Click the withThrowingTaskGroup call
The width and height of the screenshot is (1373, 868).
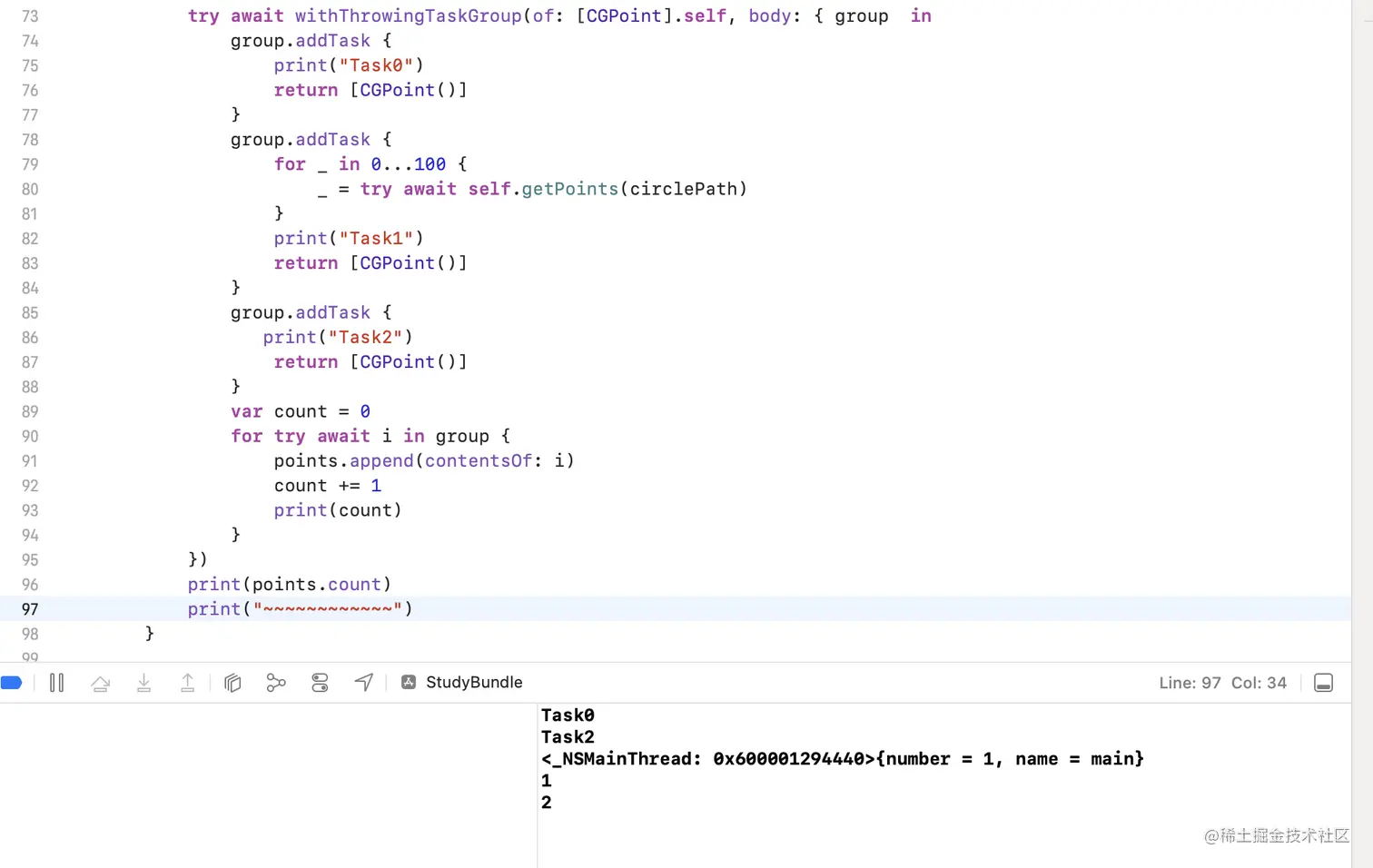[x=409, y=16]
